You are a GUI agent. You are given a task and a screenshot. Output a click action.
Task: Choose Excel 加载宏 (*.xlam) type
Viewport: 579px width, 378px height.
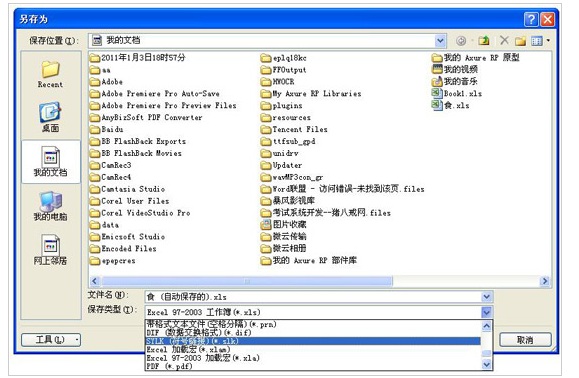tap(313, 349)
